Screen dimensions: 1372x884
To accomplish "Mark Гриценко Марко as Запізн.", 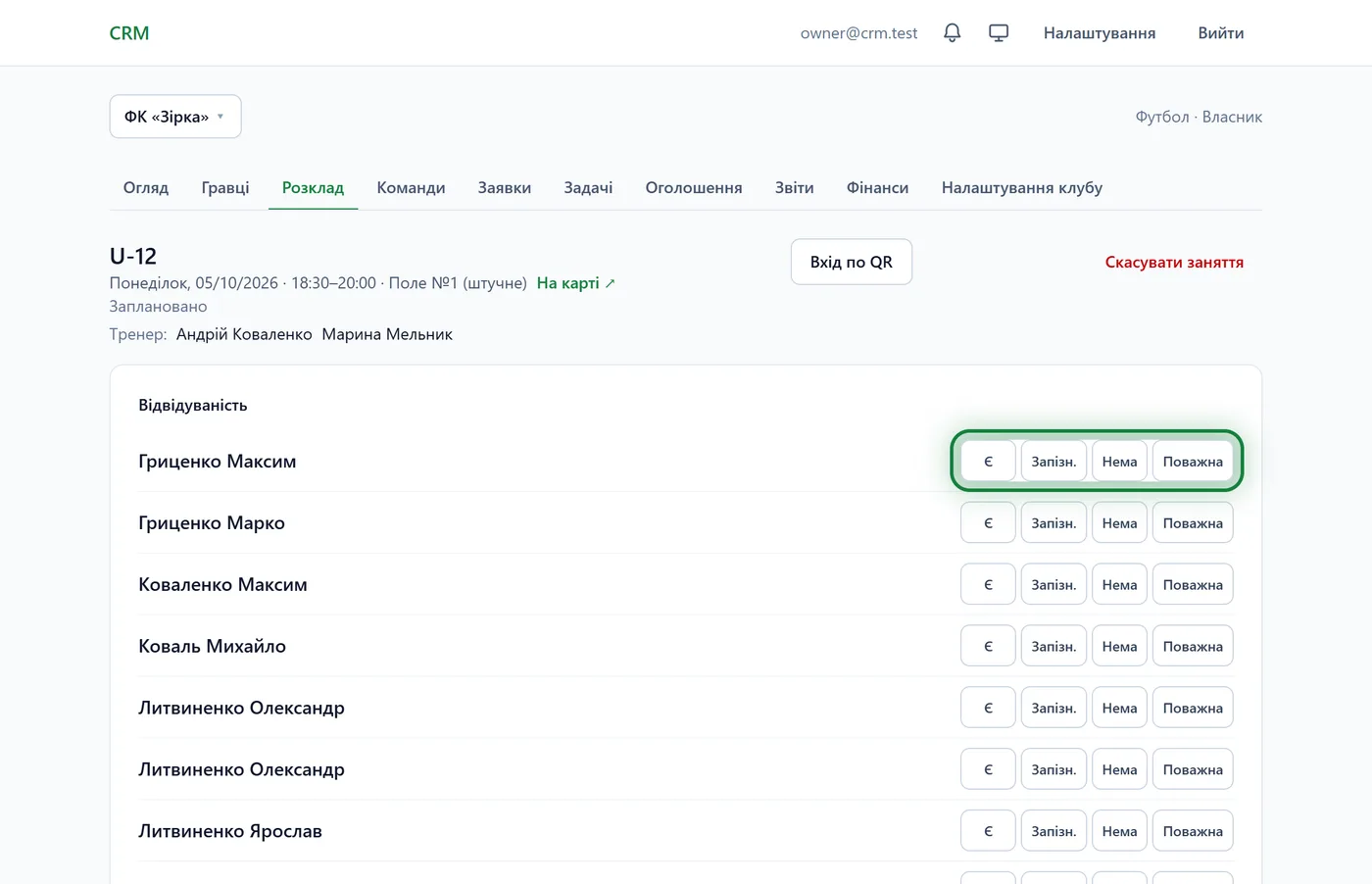I will click(x=1053, y=523).
